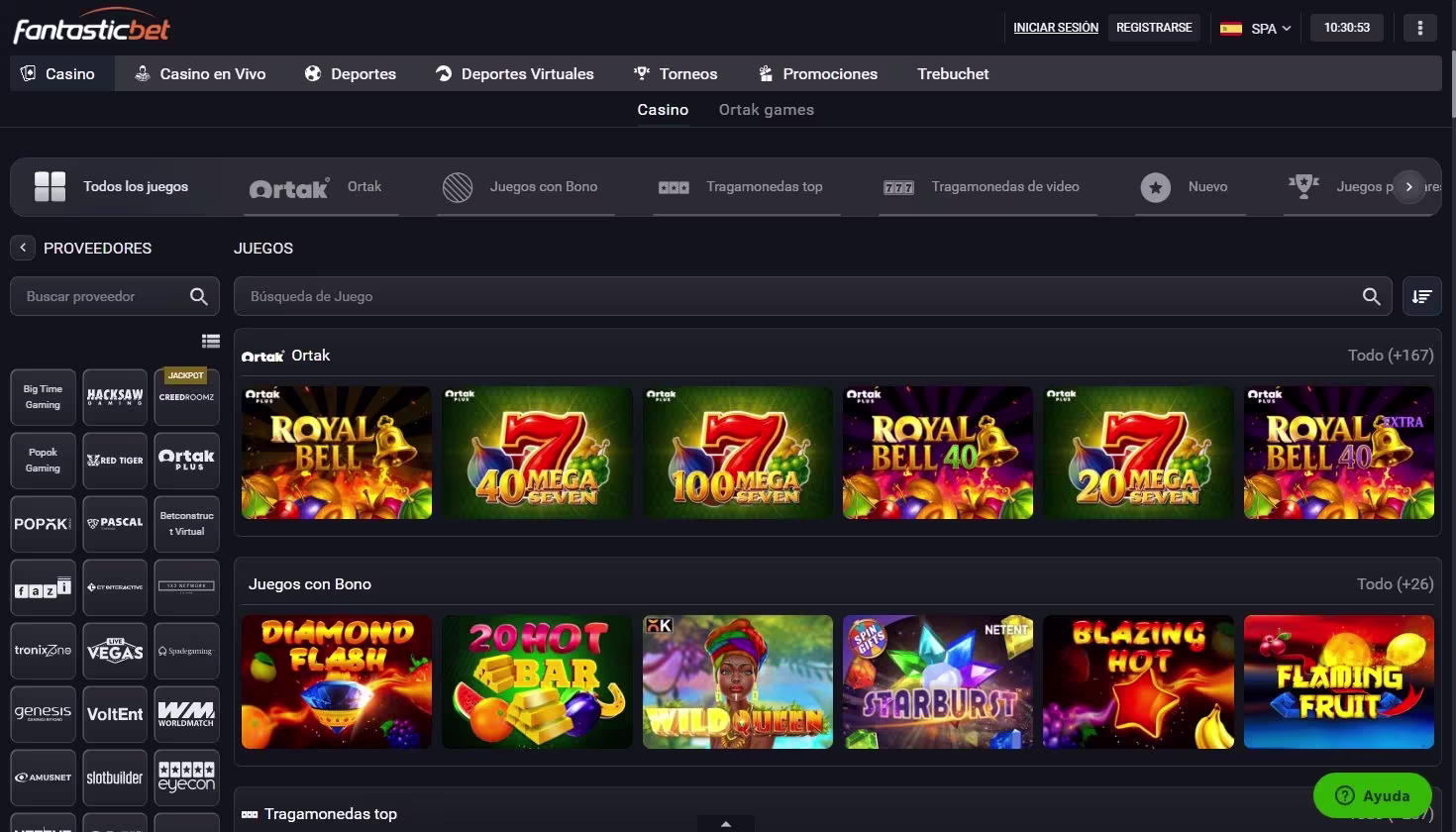Open Casino en Vivo section
The width and height of the screenshot is (1456, 832).
coord(200,73)
